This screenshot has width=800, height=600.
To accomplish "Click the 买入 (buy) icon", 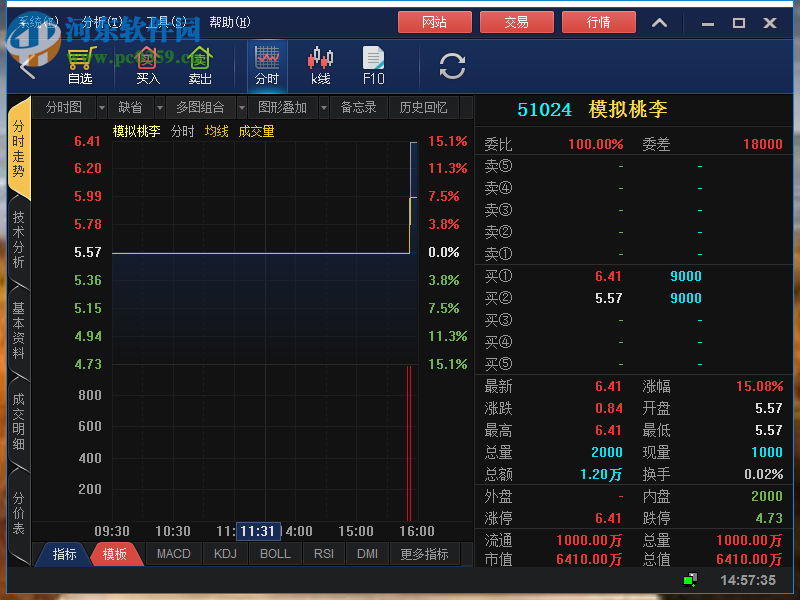I will click(146, 65).
